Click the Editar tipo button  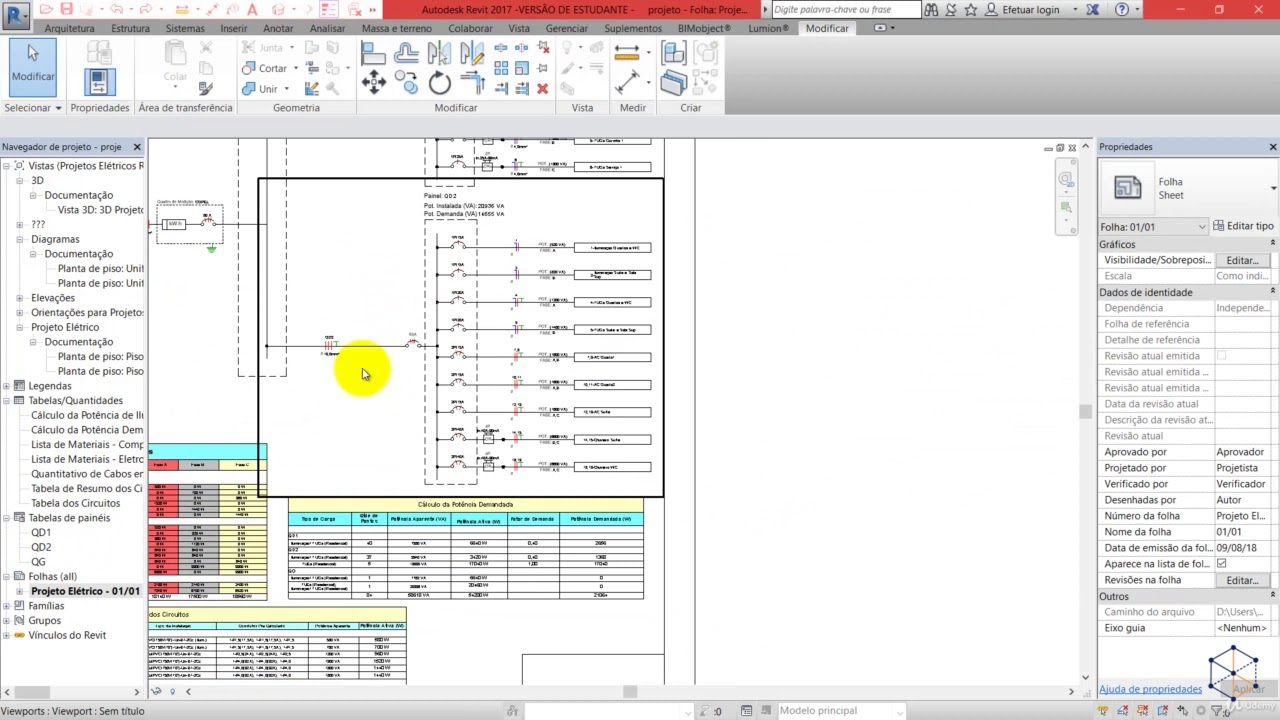coord(1243,227)
